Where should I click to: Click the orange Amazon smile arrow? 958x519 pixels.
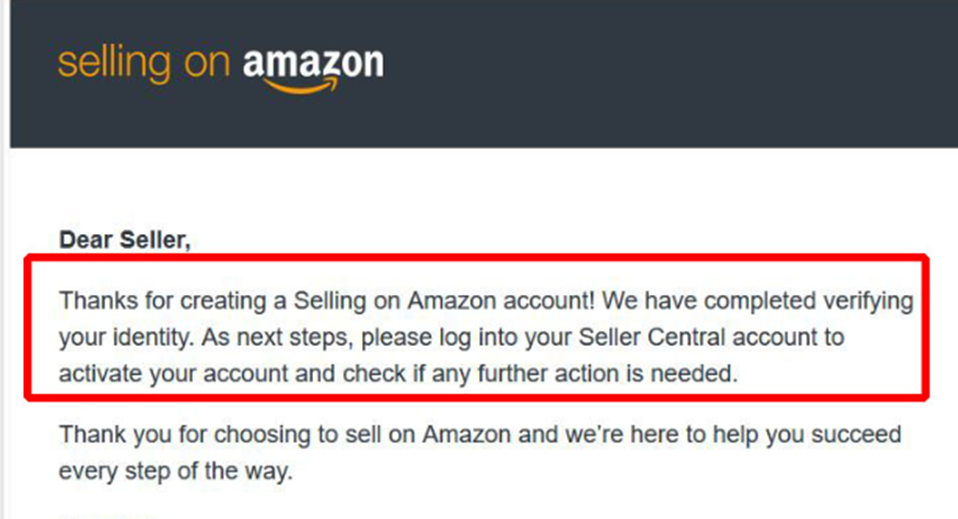(302, 86)
